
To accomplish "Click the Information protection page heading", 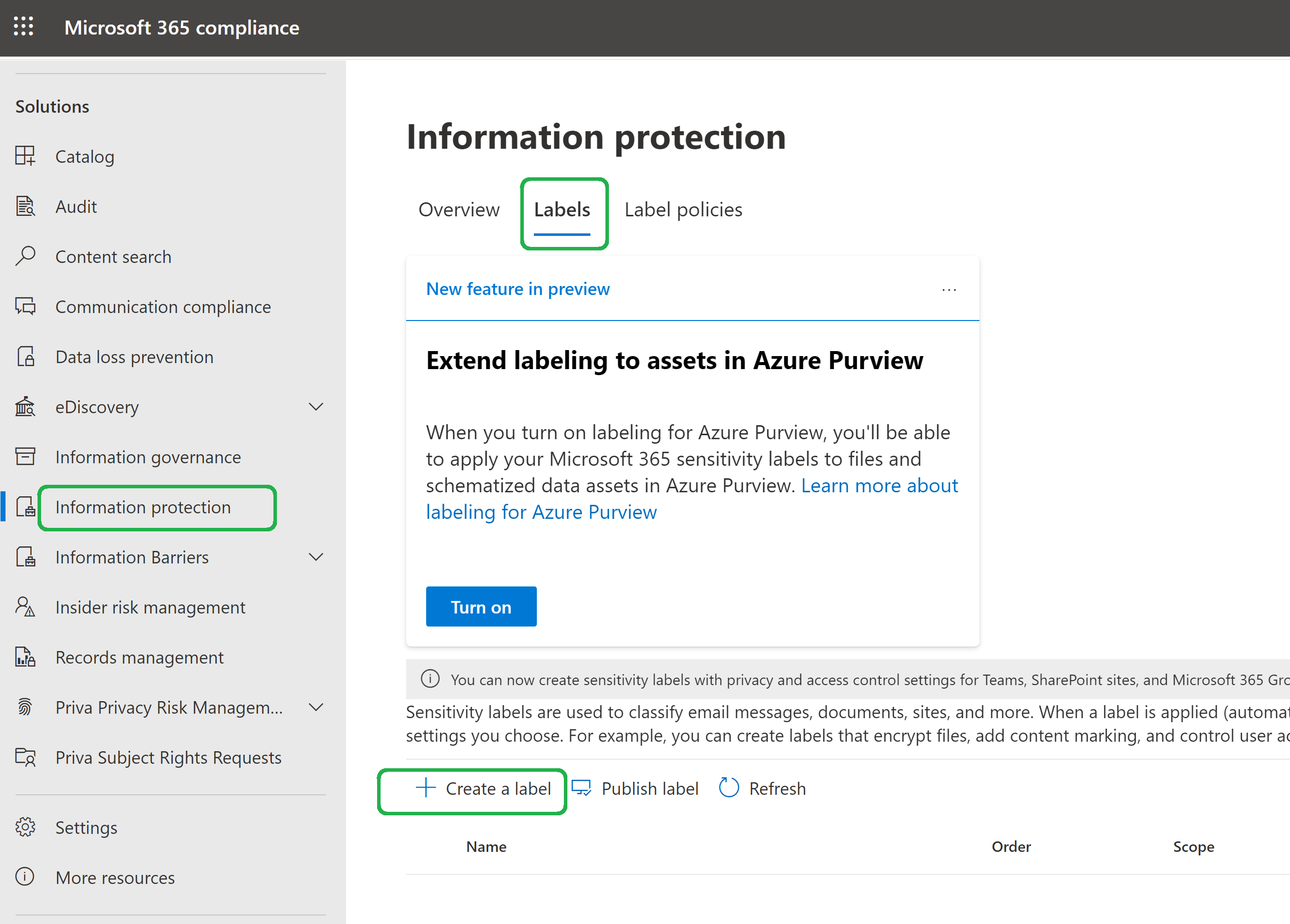I will point(595,137).
